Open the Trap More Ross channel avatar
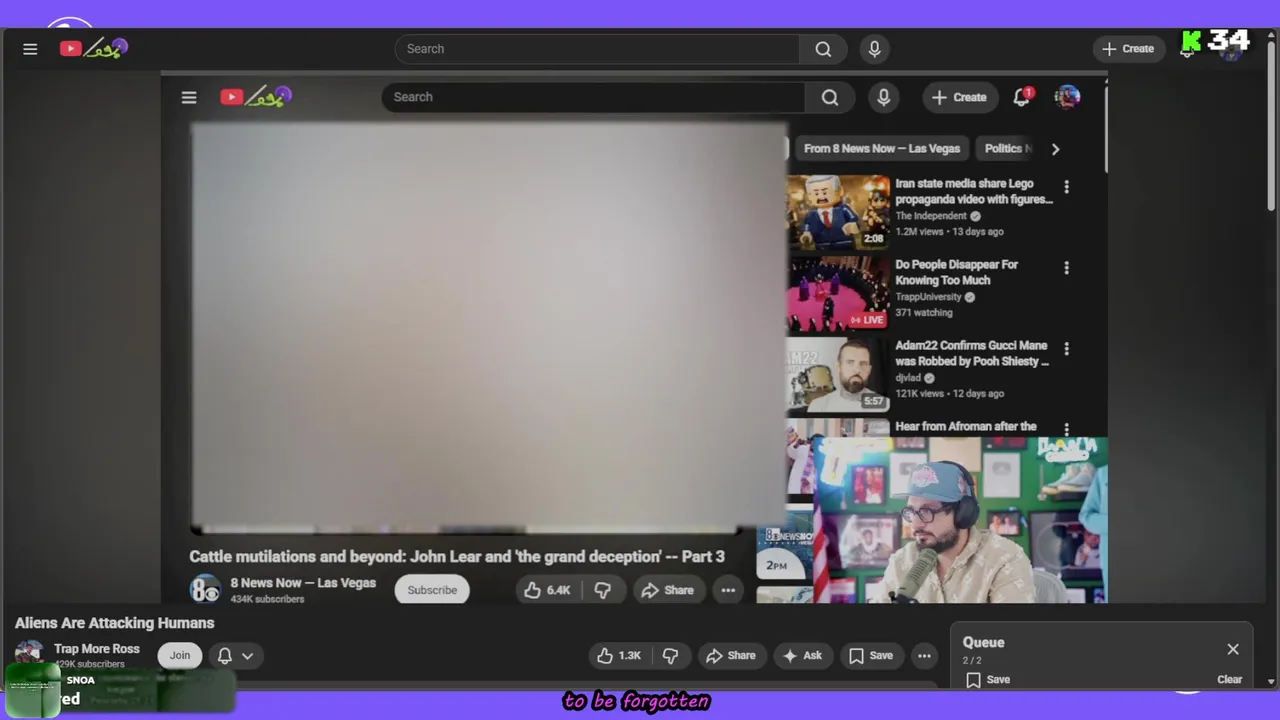The width and height of the screenshot is (1280, 720). [29, 655]
